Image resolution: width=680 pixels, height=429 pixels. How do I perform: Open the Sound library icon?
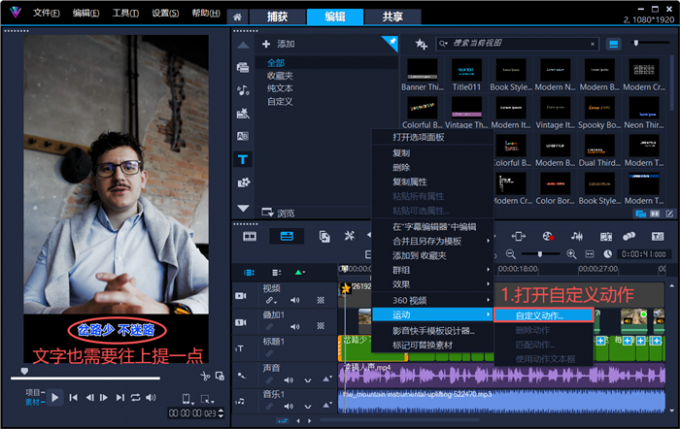click(x=243, y=90)
